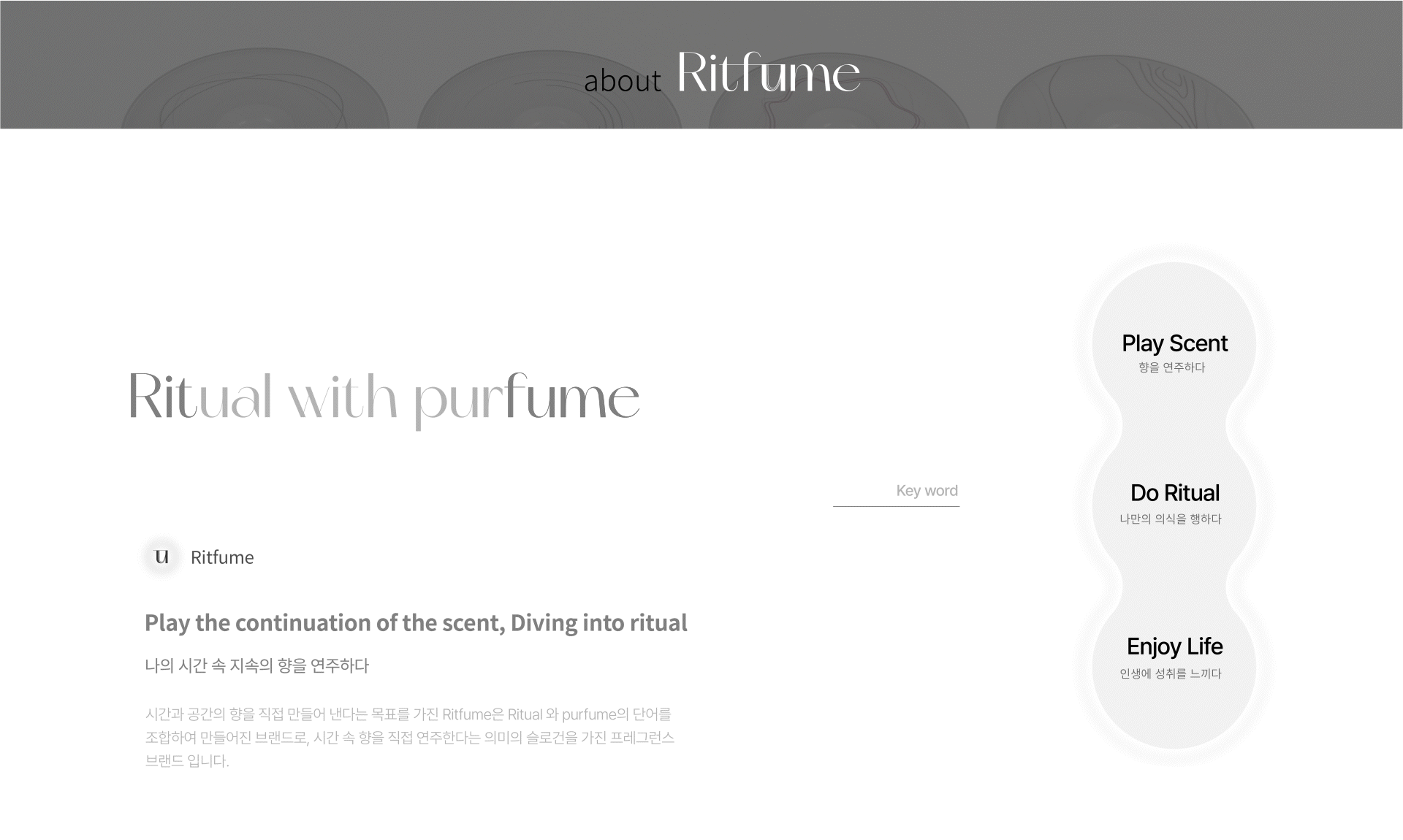Click the Key word label
This screenshot has height=840, width=1403.
pos(926,491)
